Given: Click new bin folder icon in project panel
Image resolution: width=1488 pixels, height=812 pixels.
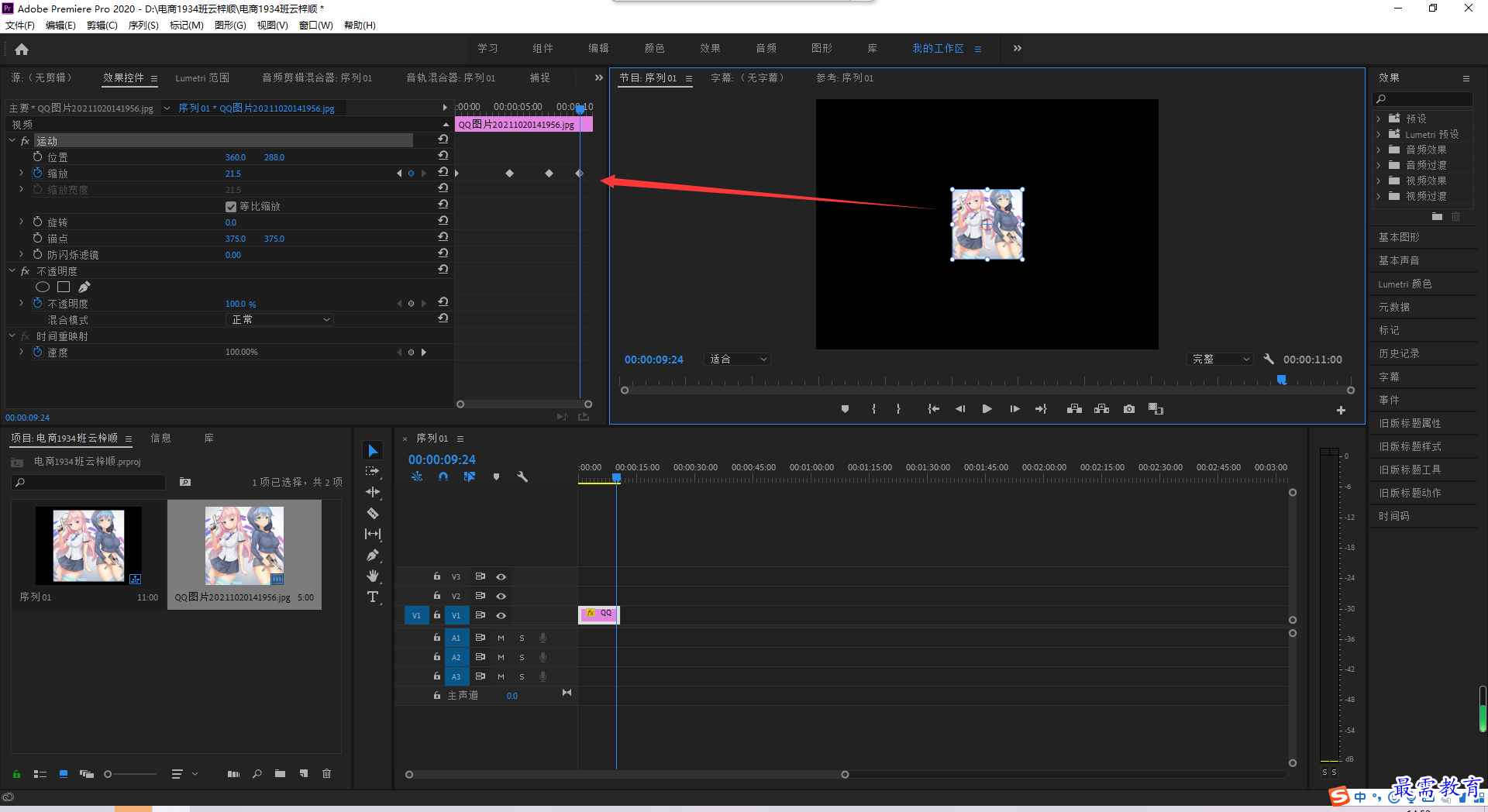Looking at the screenshot, I should tap(280, 773).
